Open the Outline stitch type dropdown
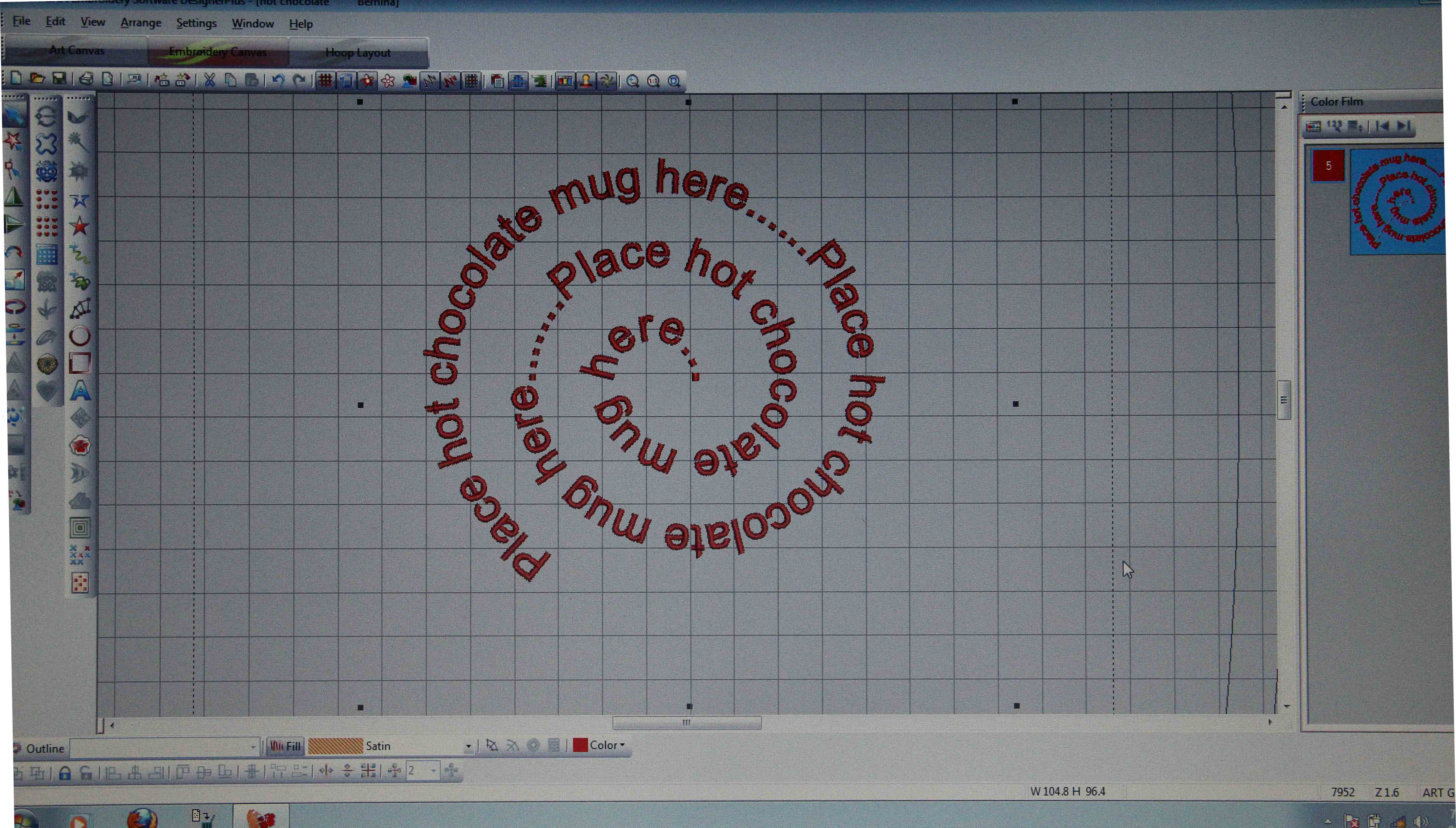This screenshot has height=828, width=1456. pos(253,748)
